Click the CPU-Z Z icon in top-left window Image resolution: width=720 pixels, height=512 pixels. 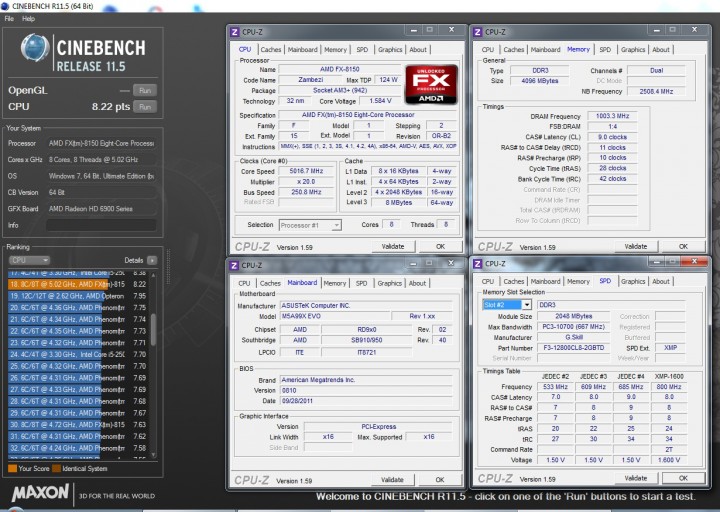pos(234,32)
